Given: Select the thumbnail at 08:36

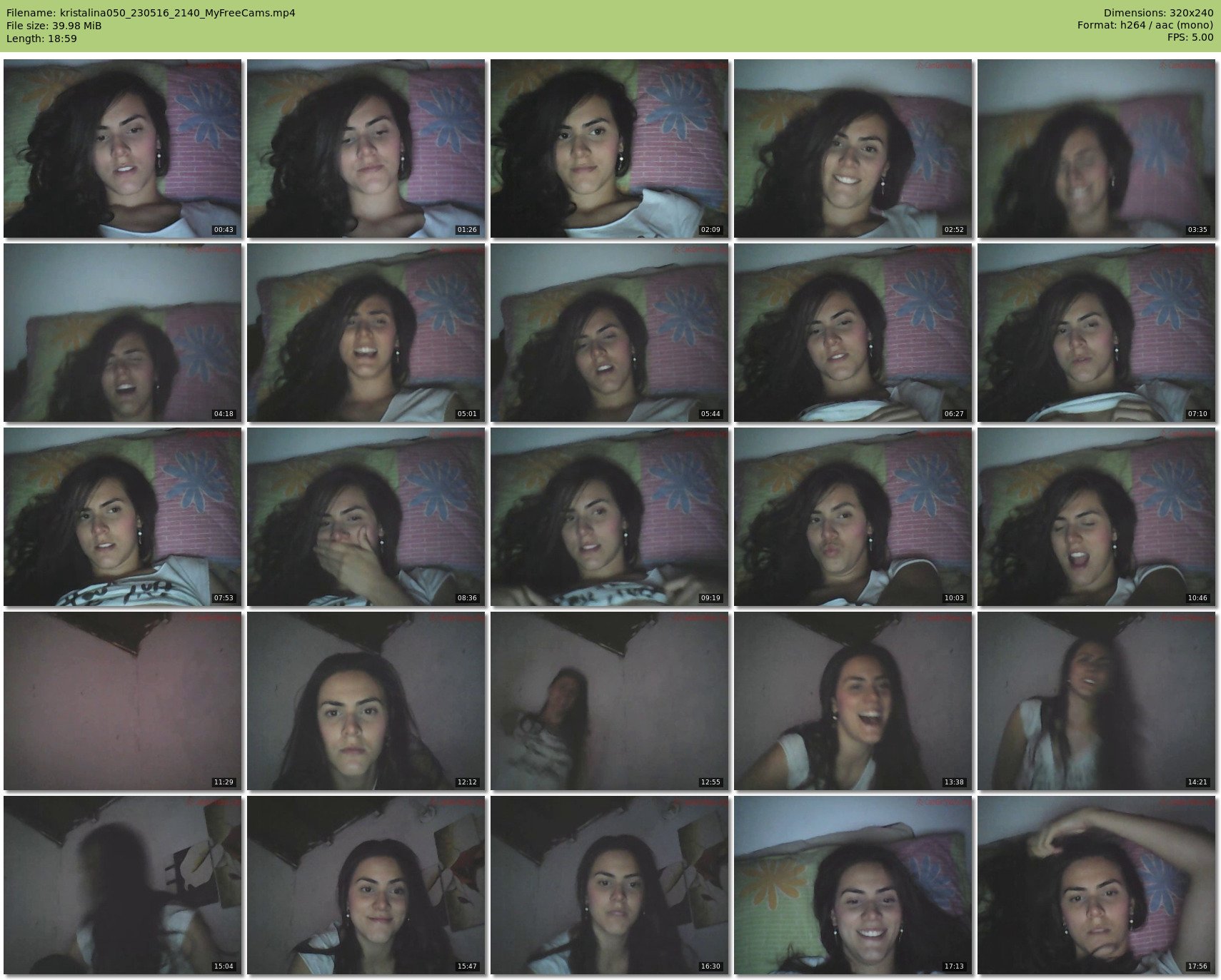Looking at the screenshot, I should 366,517.
